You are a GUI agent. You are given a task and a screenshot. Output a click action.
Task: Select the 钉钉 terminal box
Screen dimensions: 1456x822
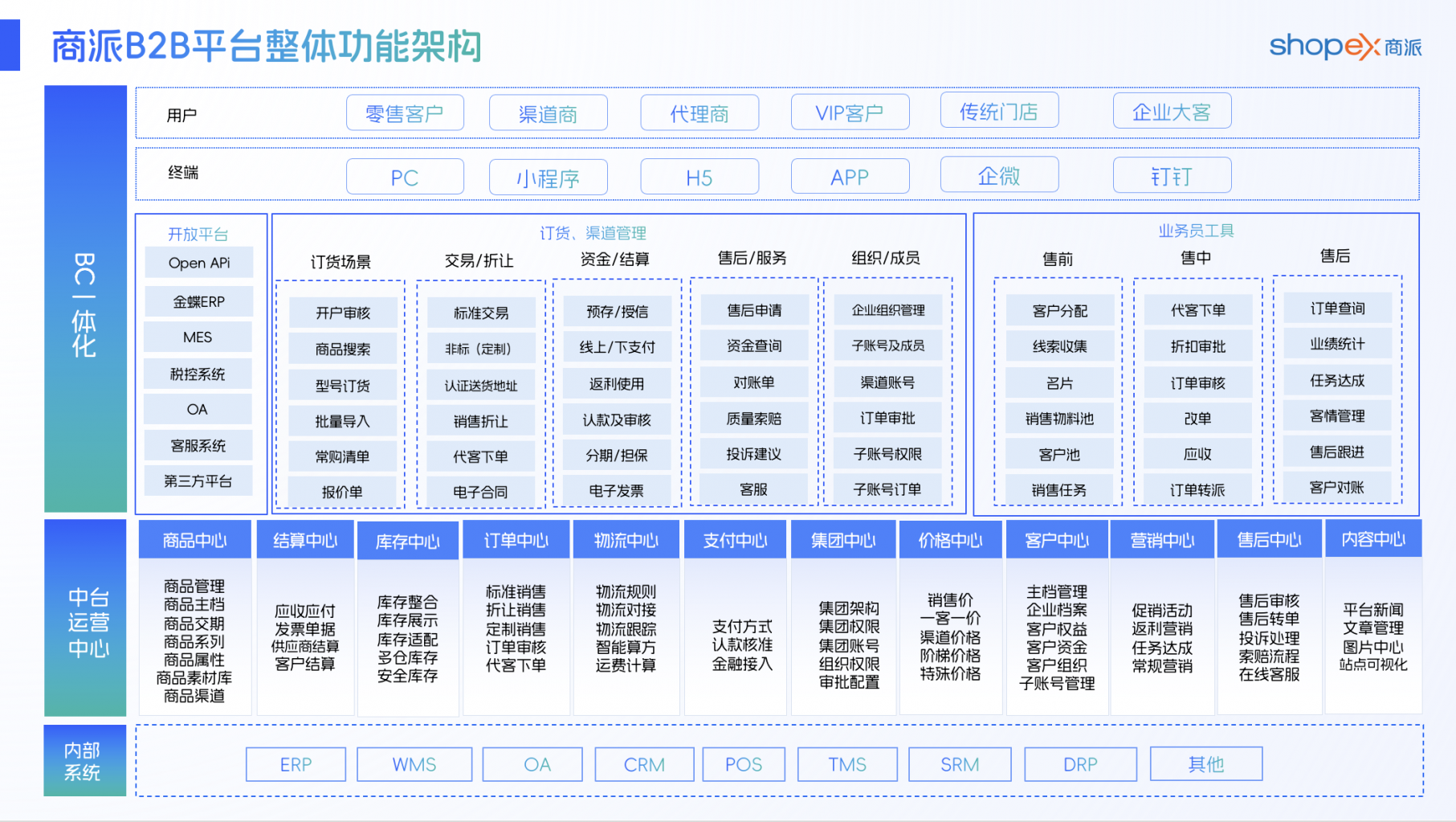pos(1172,175)
